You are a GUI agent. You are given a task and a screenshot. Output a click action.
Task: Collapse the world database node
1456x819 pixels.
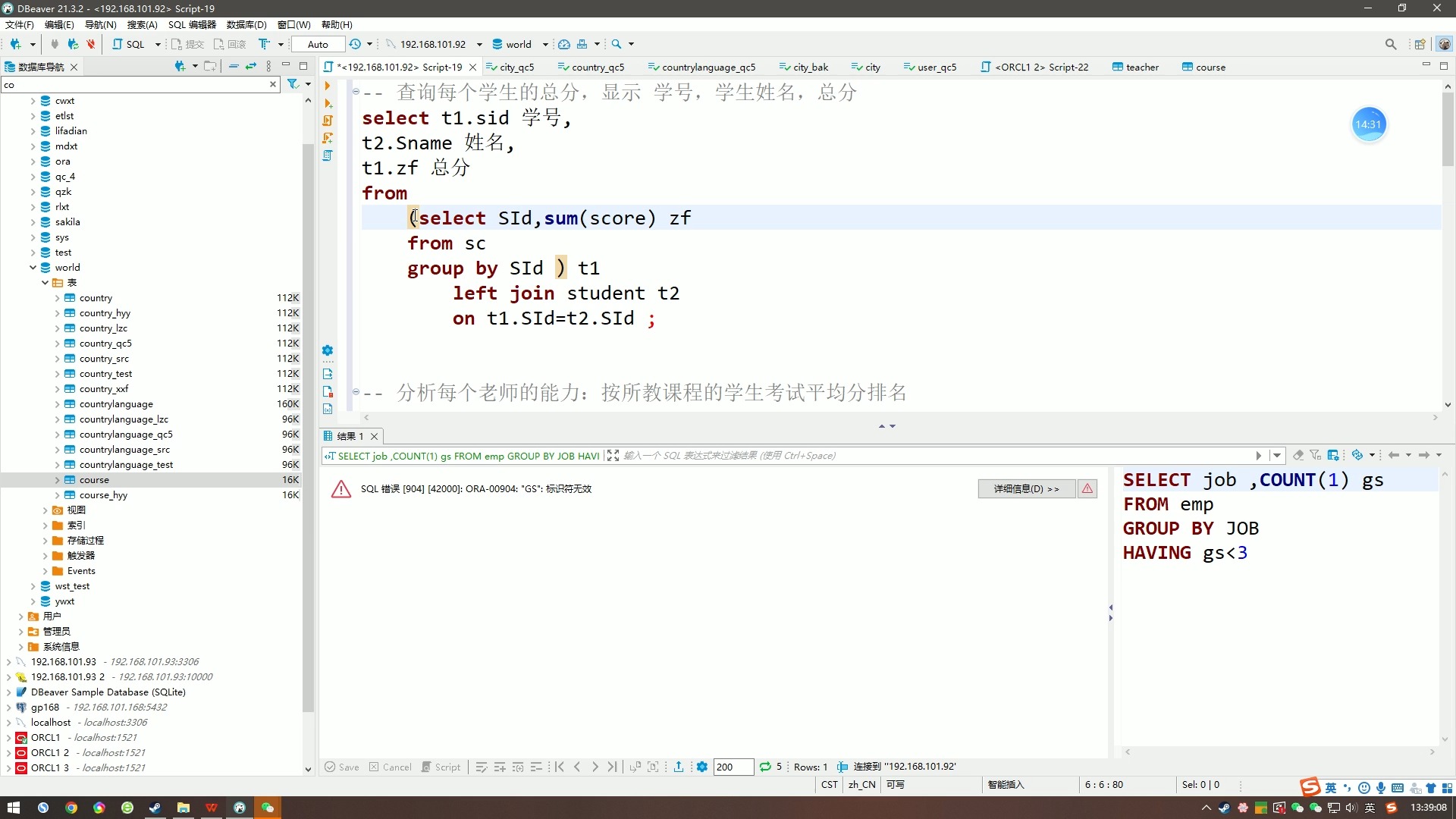pyautogui.click(x=33, y=267)
